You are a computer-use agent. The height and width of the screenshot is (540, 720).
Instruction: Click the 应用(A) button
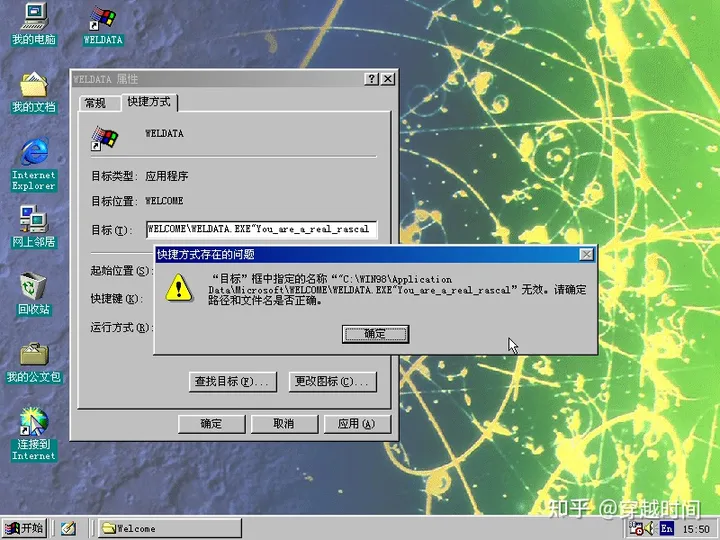tap(357, 424)
